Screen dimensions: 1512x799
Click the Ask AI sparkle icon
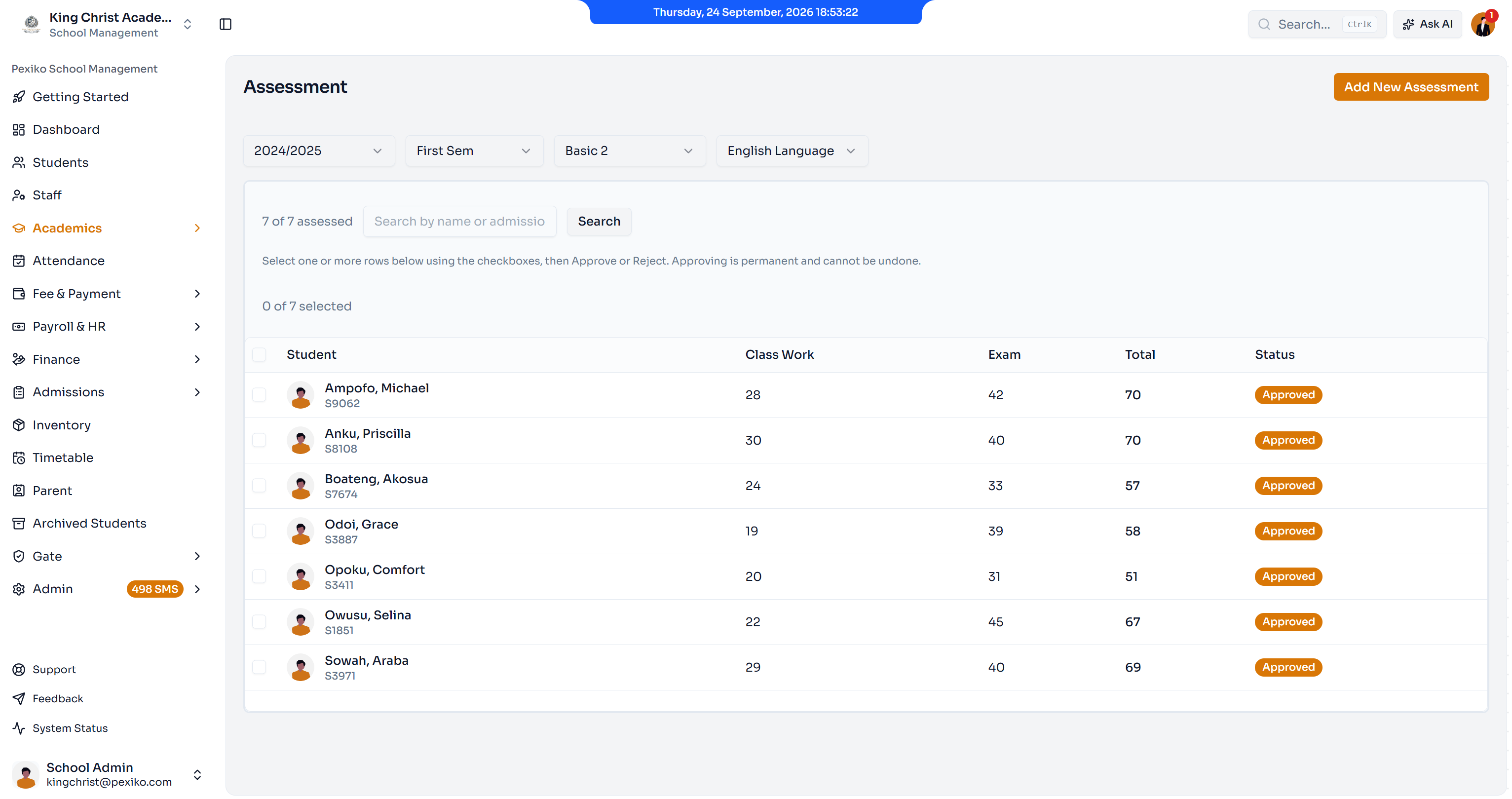tap(1408, 24)
